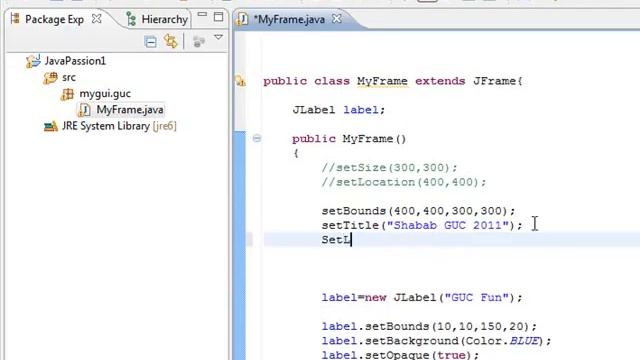Click the label.setBounds(10,10,150,20); line
Viewport: 640px width, 360px height.
pyautogui.click(x=429, y=327)
